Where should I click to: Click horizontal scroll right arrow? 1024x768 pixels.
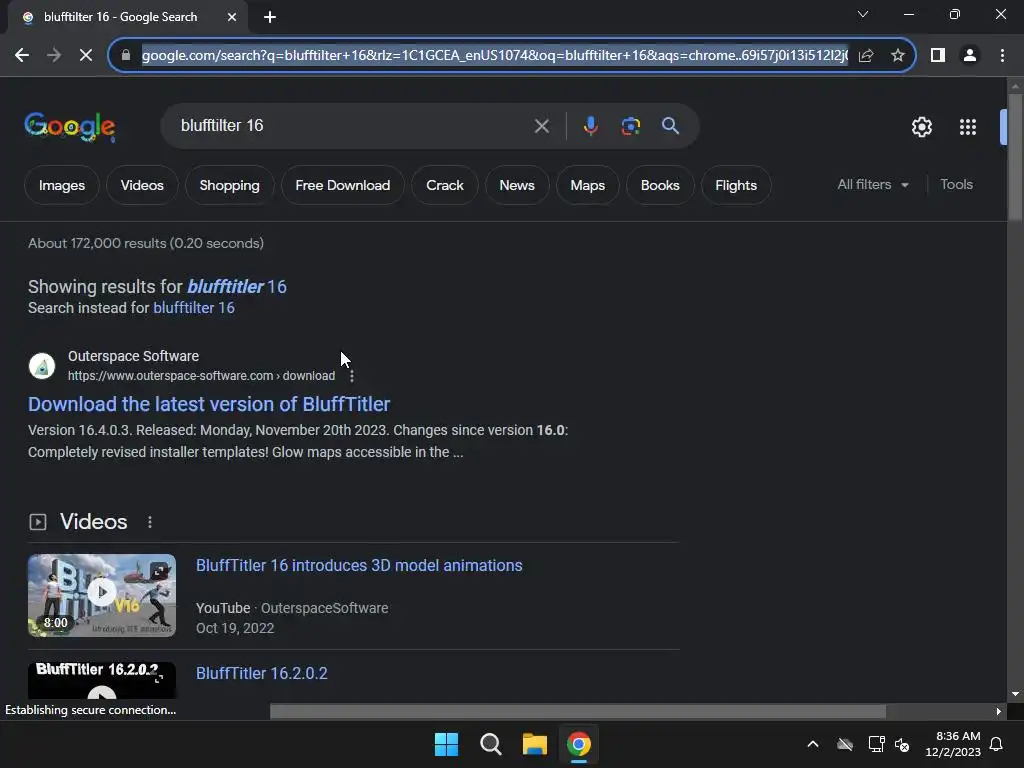click(x=999, y=711)
